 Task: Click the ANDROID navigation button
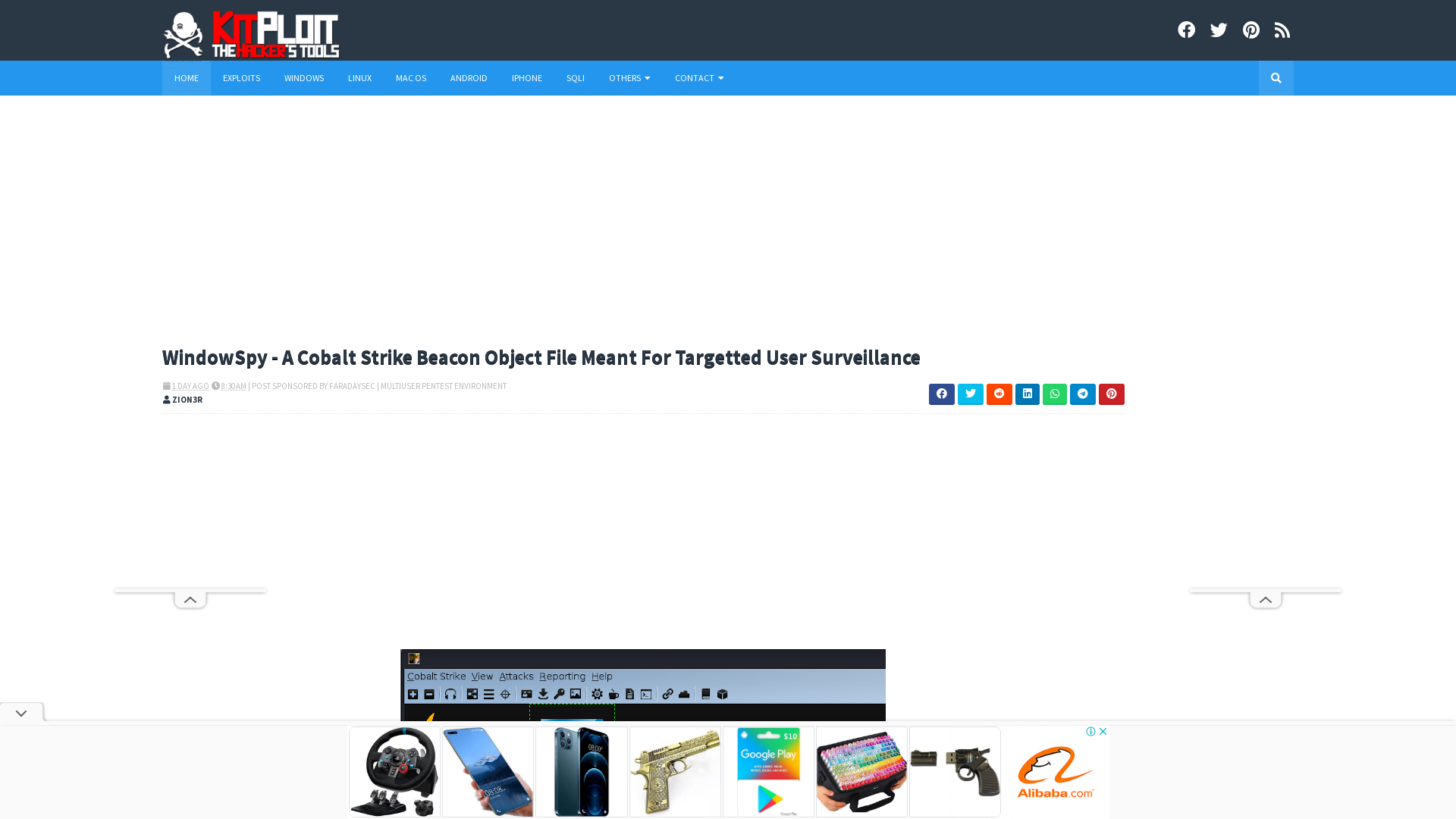click(468, 77)
